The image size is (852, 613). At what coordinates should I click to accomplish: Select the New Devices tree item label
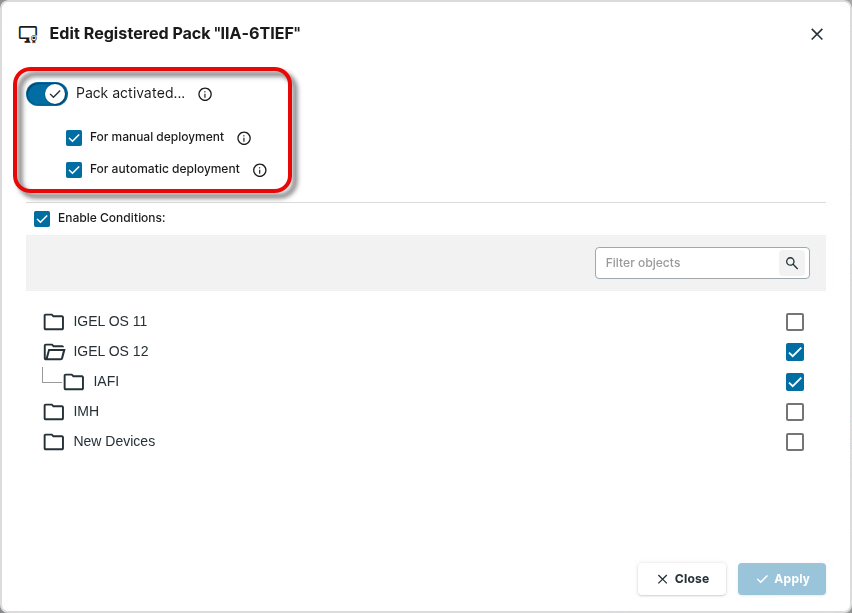click(114, 441)
